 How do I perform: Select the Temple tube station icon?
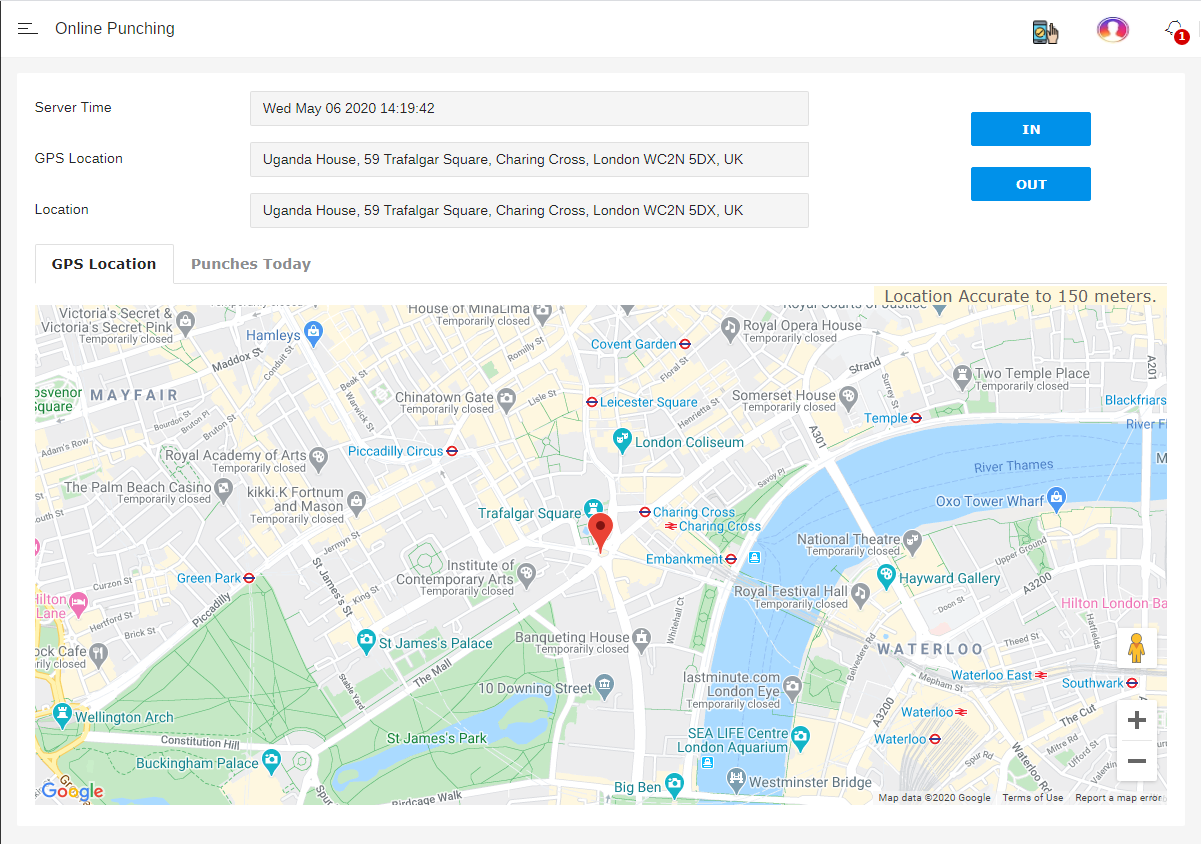(x=916, y=418)
